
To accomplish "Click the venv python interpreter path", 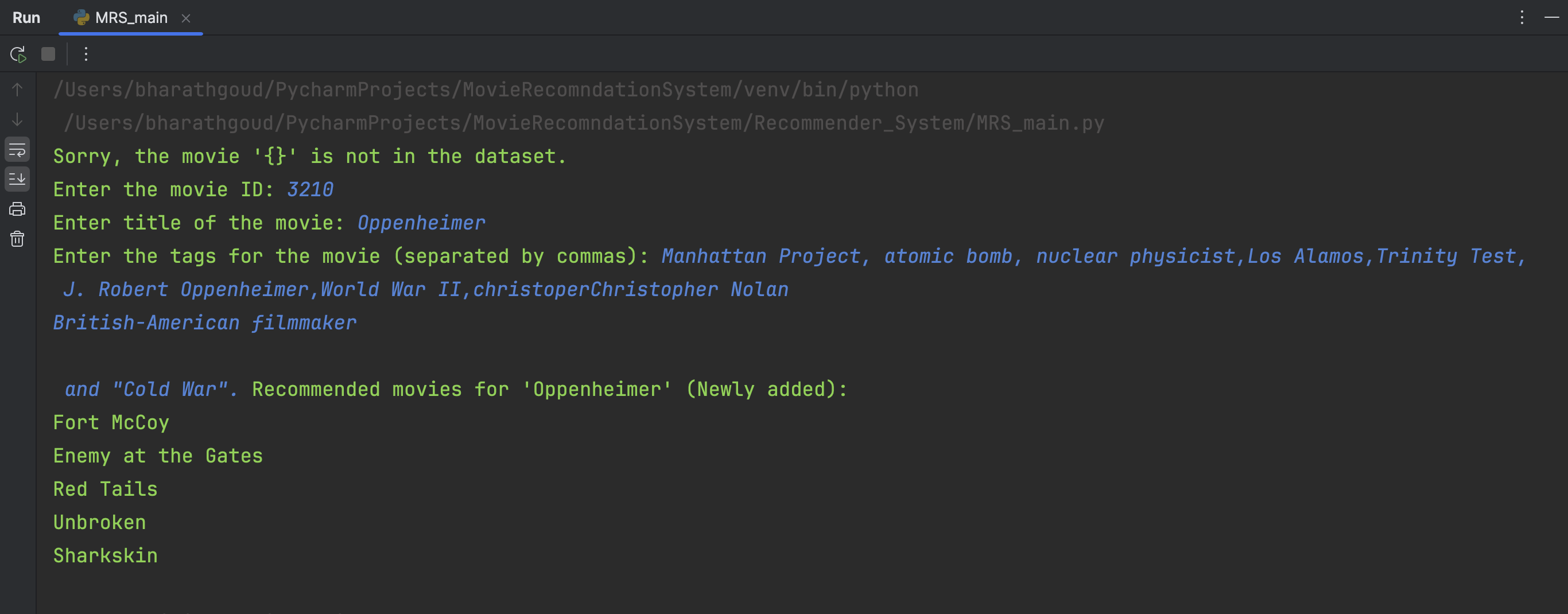I will pyautogui.click(x=486, y=90).
